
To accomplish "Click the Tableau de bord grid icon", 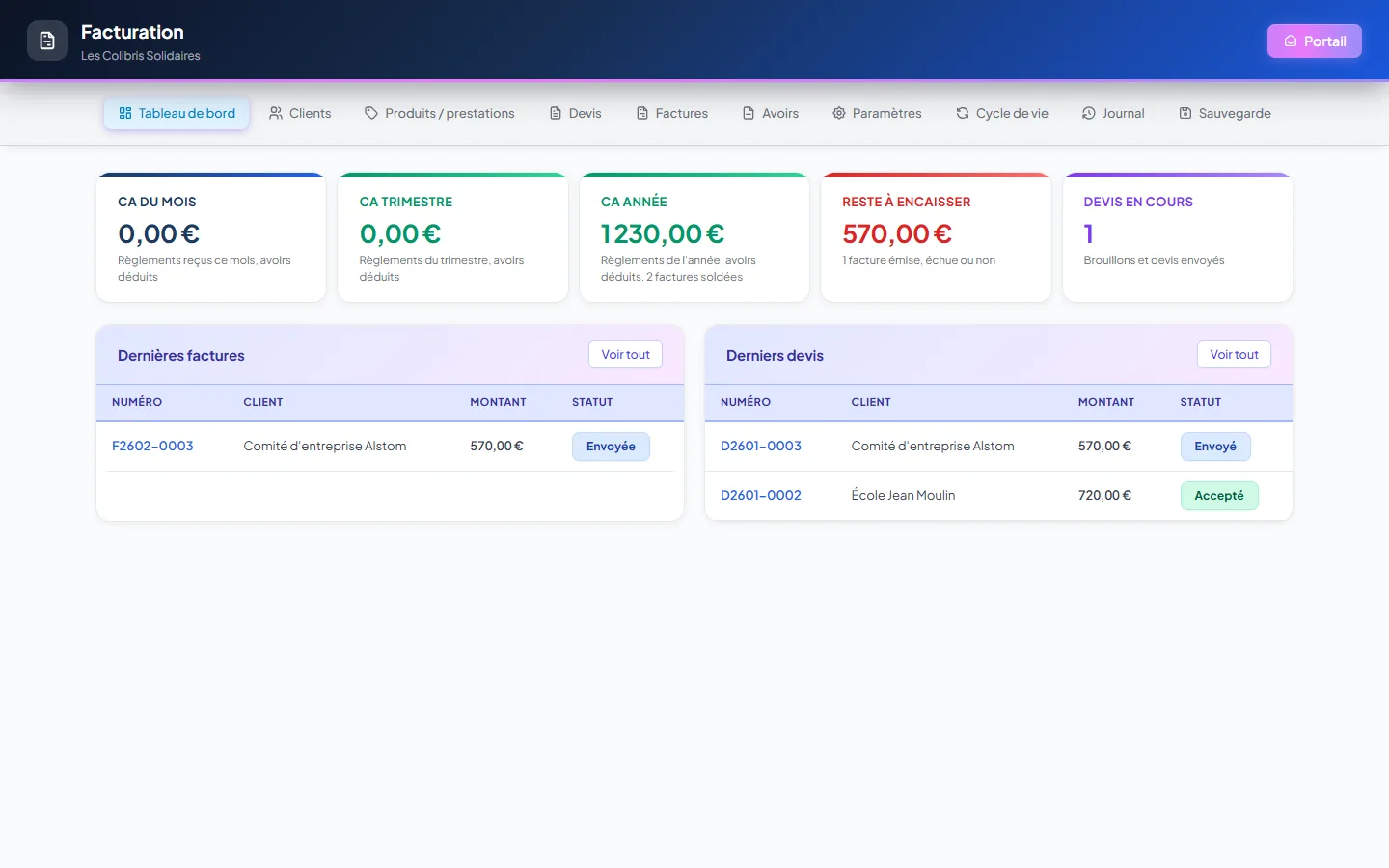I will (x=125, y=113).
